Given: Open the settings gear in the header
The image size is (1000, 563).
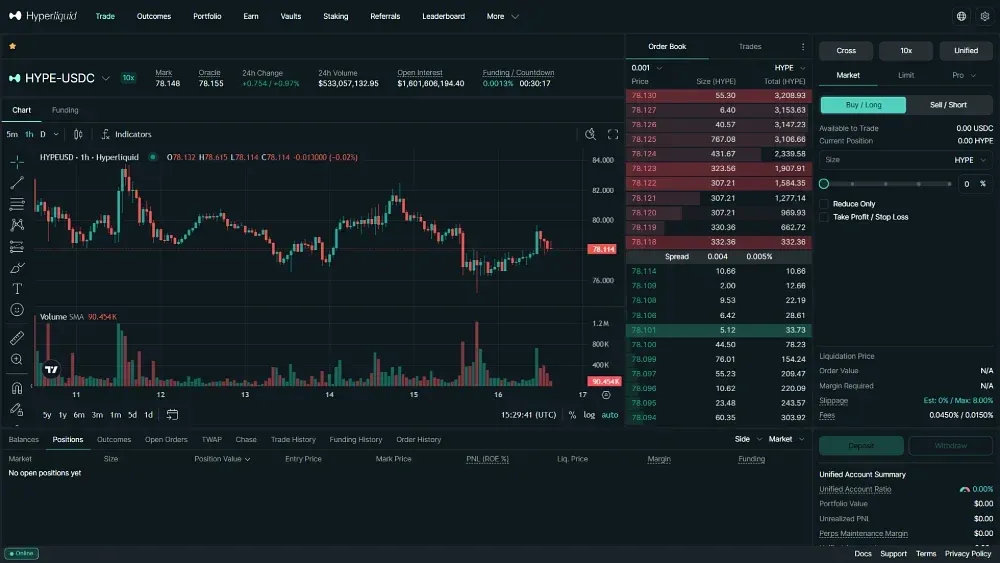Looking at the screenshot, I should (x=985, y=17).
